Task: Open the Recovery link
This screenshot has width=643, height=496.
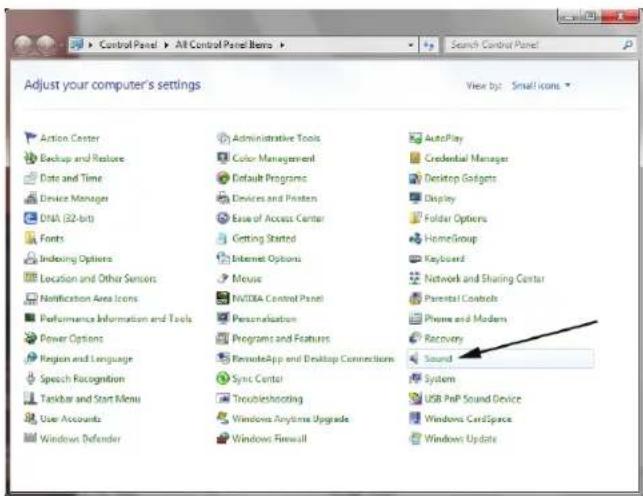Action: (x=443, y=339)
